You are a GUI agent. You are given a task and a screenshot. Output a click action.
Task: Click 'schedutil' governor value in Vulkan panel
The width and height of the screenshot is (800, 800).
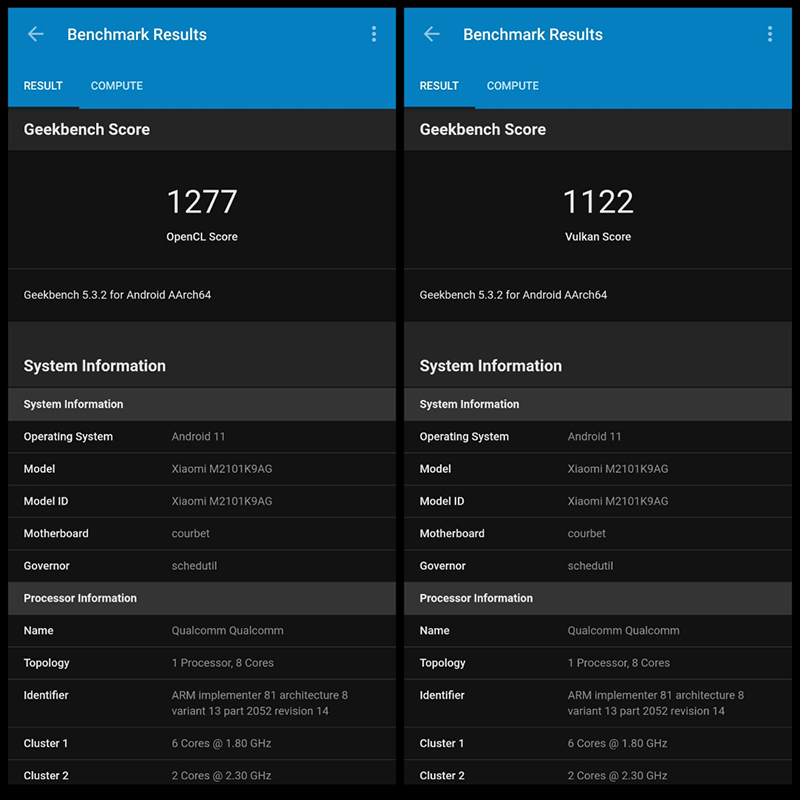pyautogui.click(x=590, y=566)
